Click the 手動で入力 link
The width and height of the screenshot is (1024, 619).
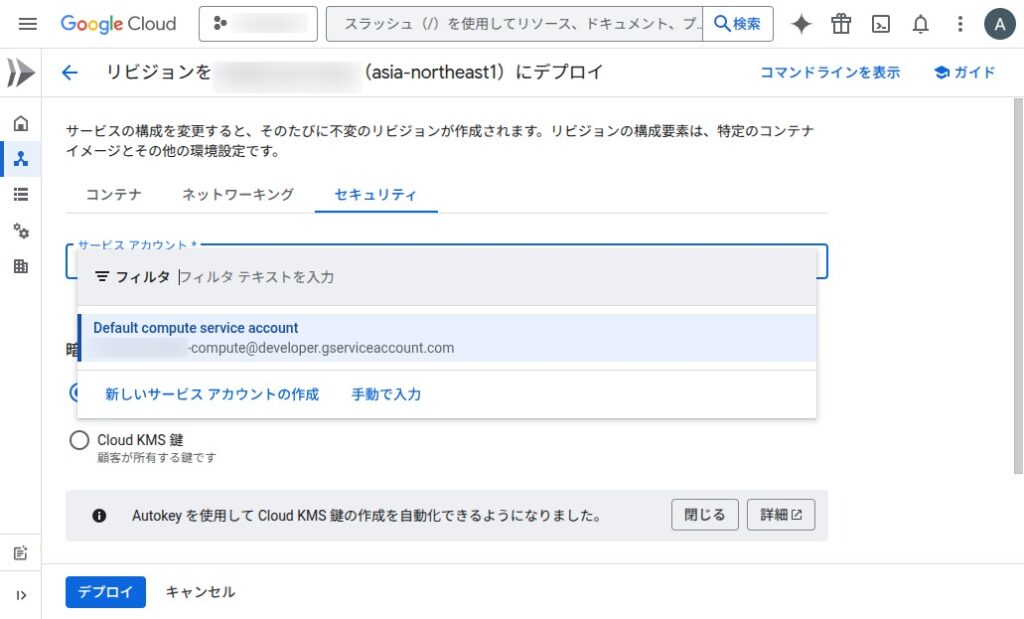click(x=386, y=395)
